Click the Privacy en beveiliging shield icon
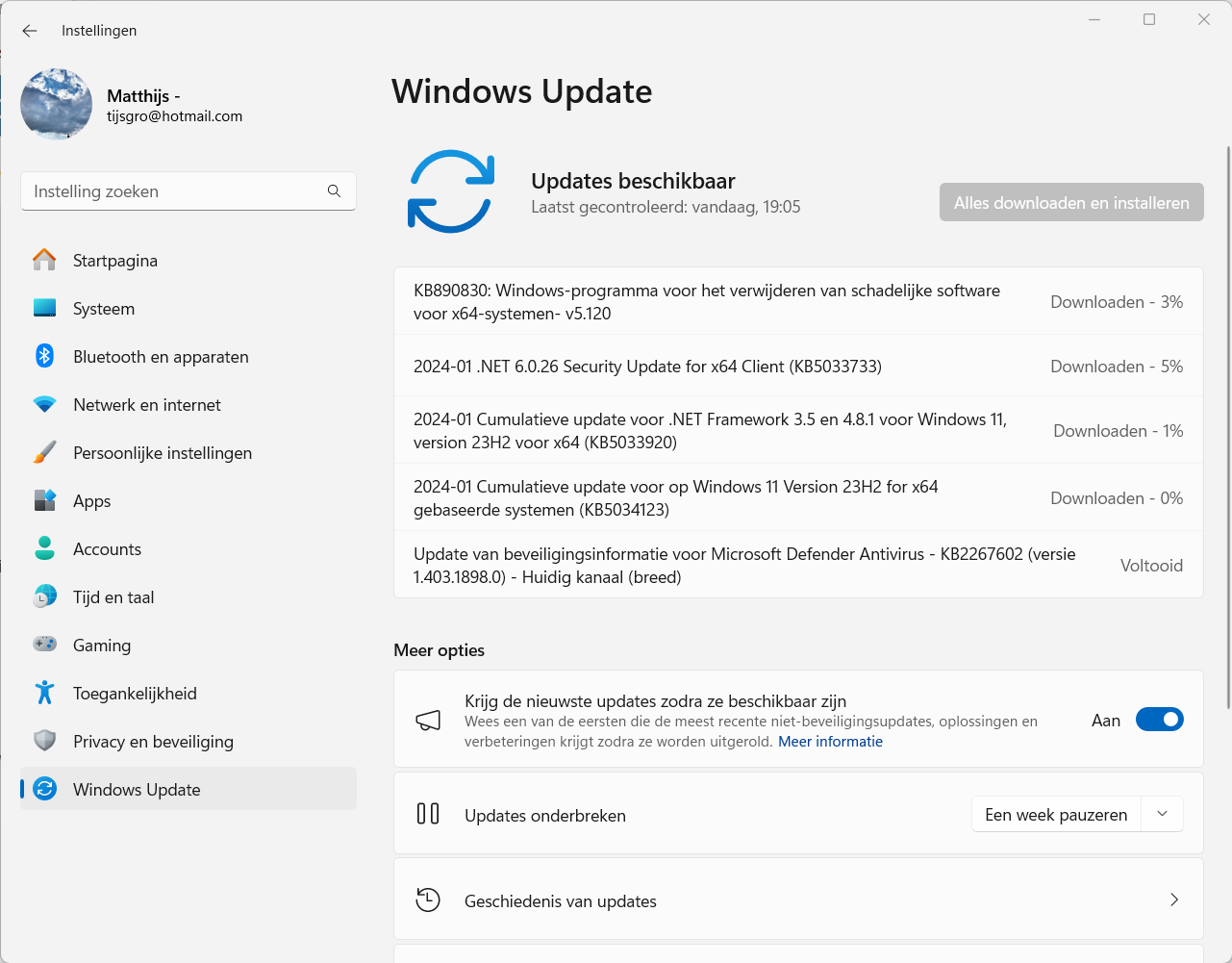This screenshot has width=1232, height=963. 44,741
